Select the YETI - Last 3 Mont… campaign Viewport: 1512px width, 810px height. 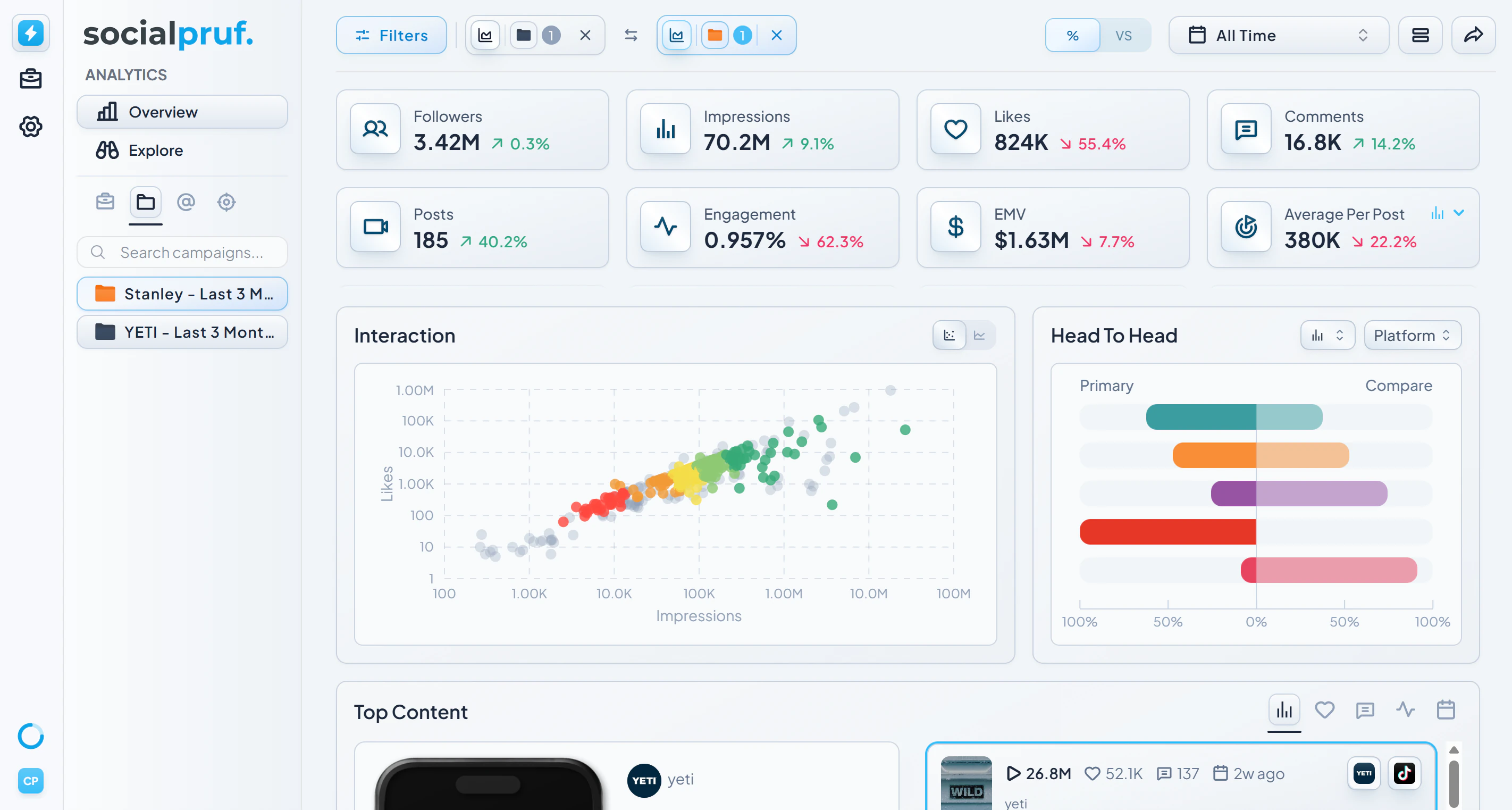tap(182, 332)
